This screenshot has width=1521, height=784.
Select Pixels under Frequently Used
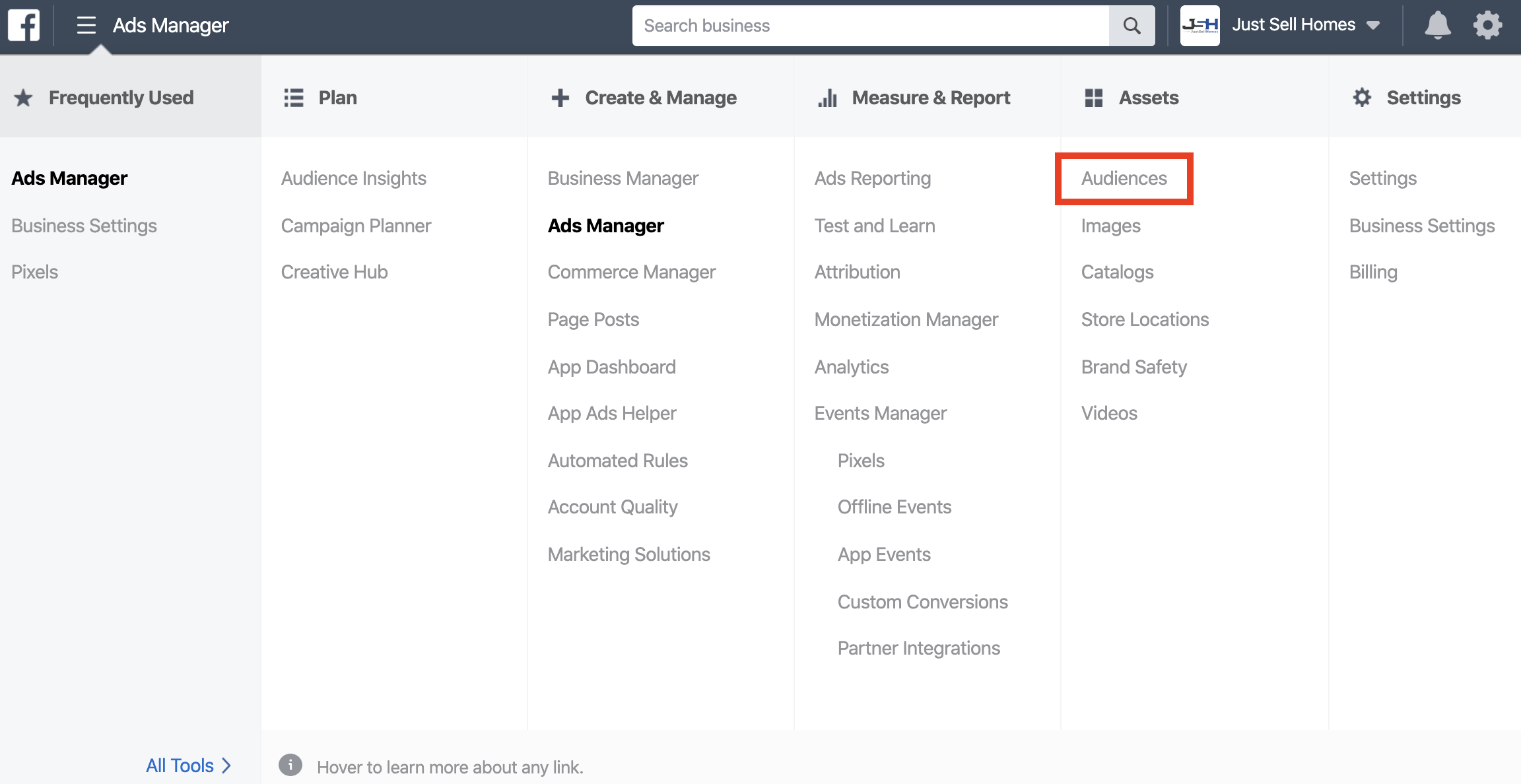click(x=34, y=271)
